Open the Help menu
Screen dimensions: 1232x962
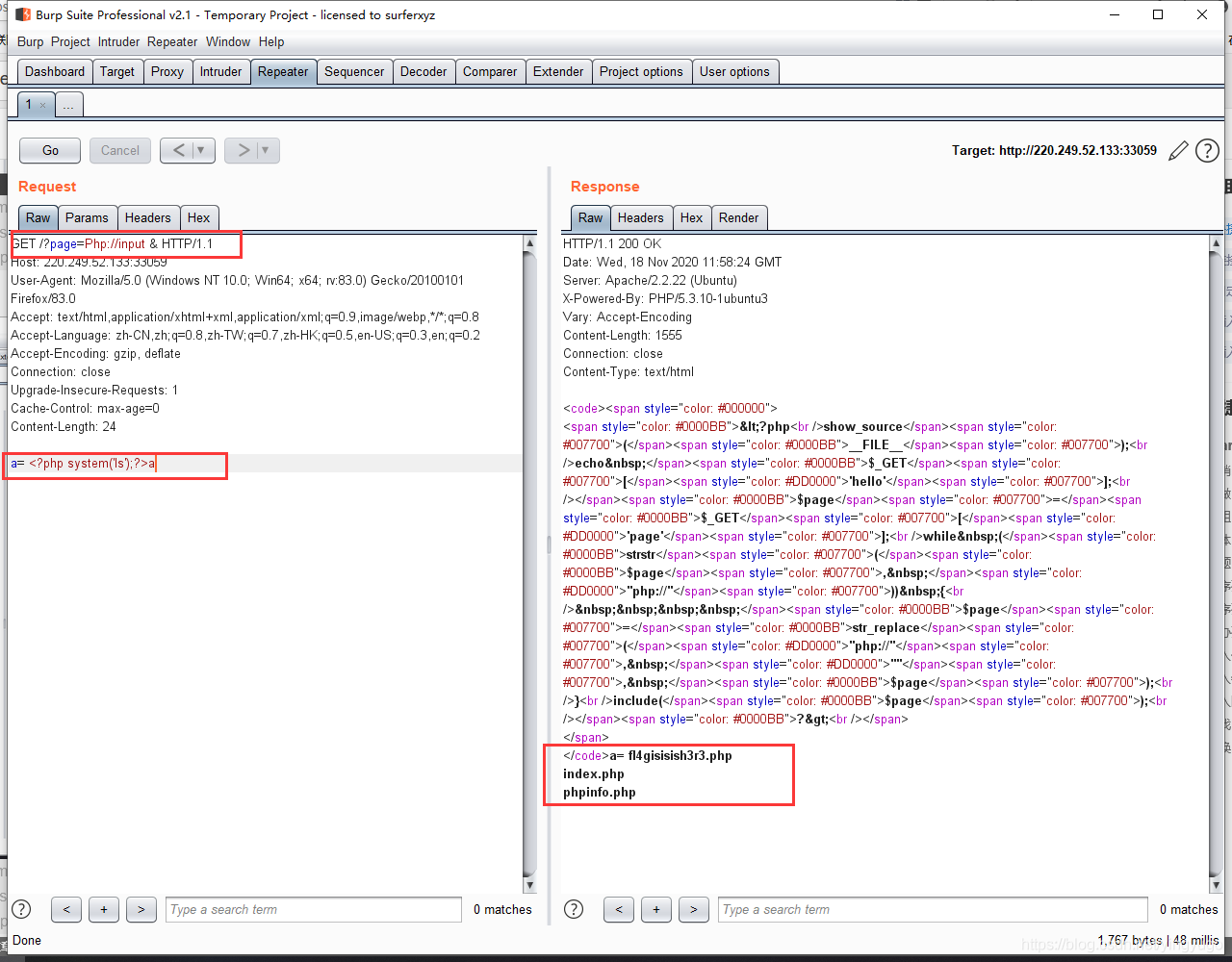tap(271, 41)
